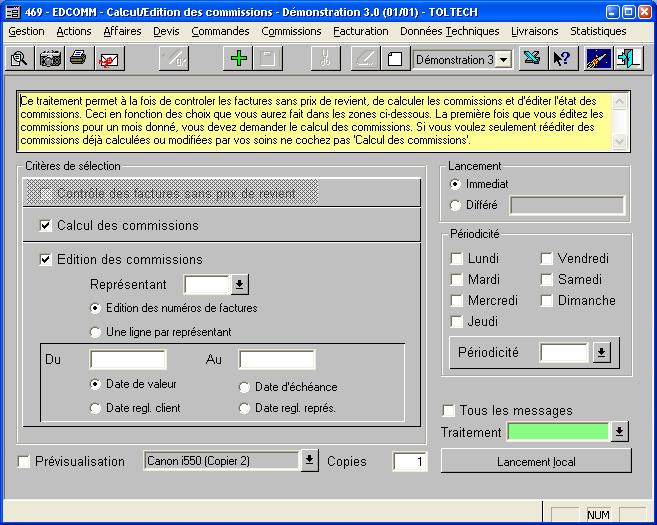Click the Lancement local button
Image resolution: width=657 pixels, height=525 pixels.
[x=536, y=461]
